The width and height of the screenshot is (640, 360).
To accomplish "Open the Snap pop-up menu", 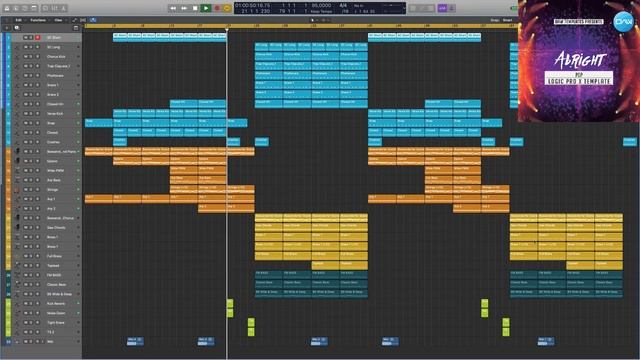I will point(508,20).
